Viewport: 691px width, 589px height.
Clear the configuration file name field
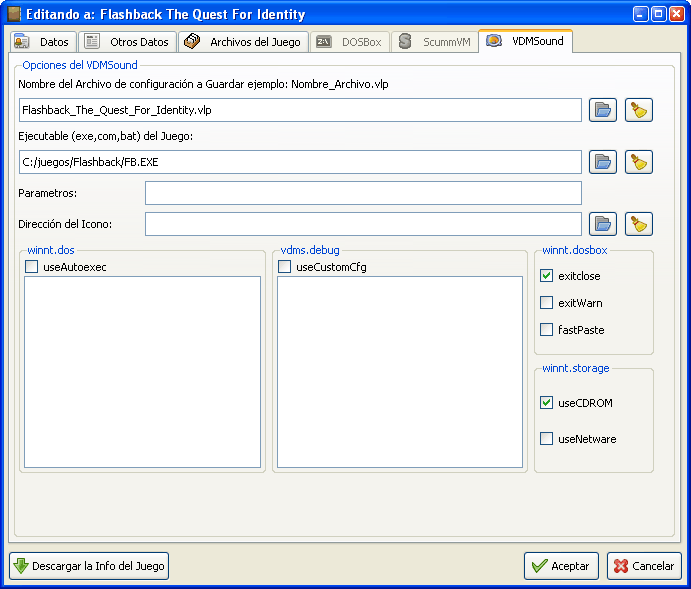point(639,110)
